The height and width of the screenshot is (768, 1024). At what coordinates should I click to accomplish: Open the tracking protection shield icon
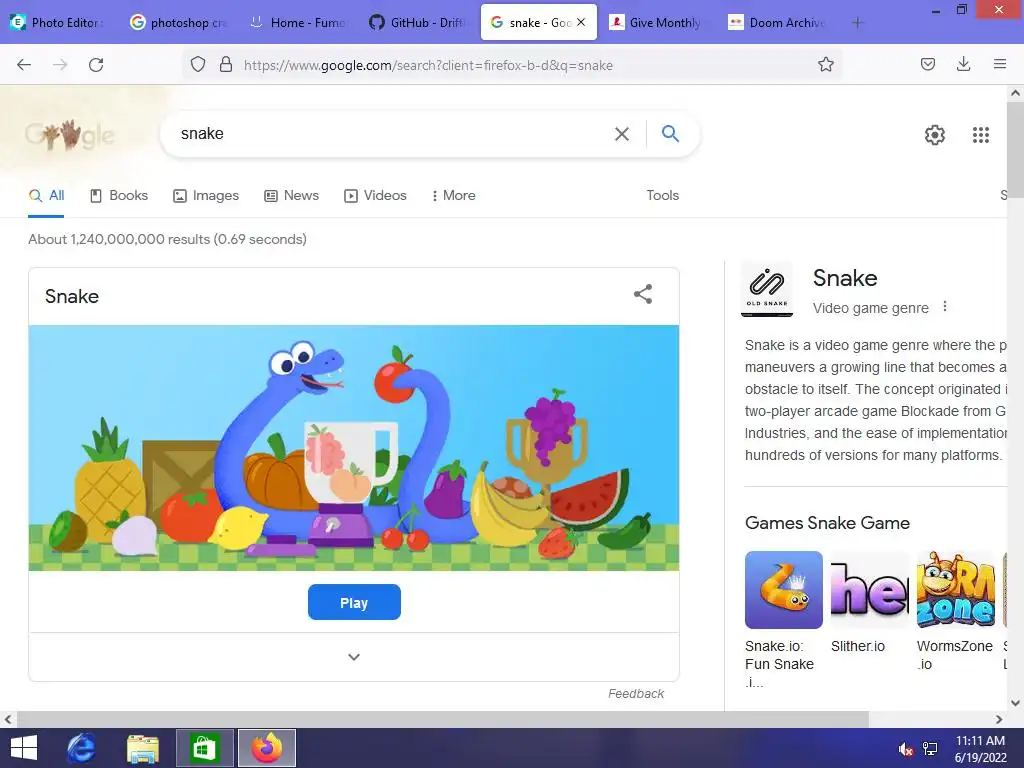[x=198, y=65]
